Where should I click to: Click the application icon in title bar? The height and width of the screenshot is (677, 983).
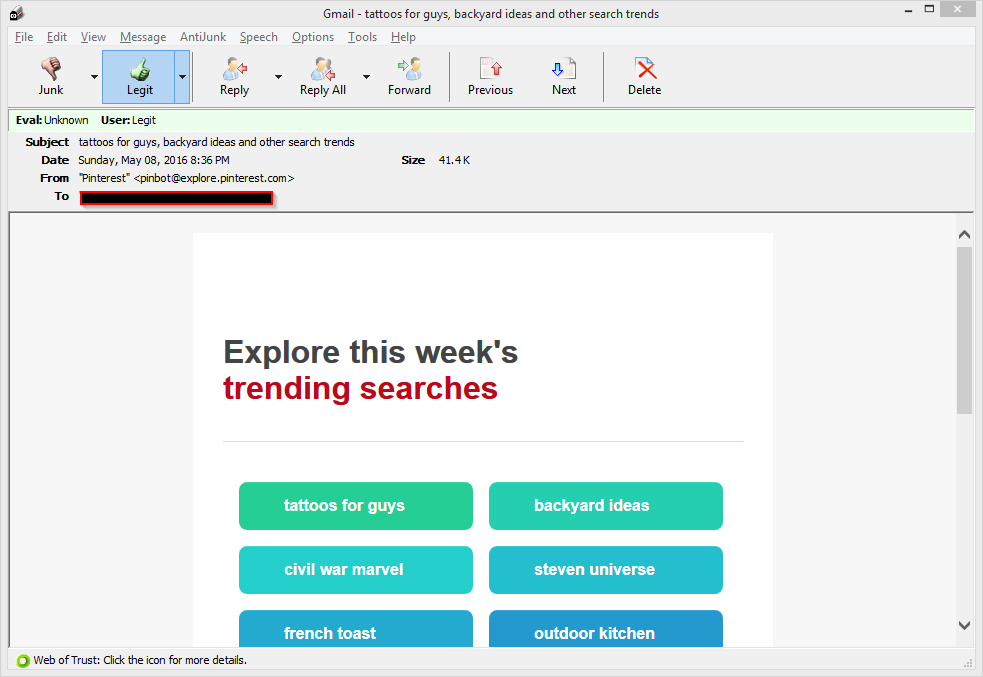tap(17, 13)
